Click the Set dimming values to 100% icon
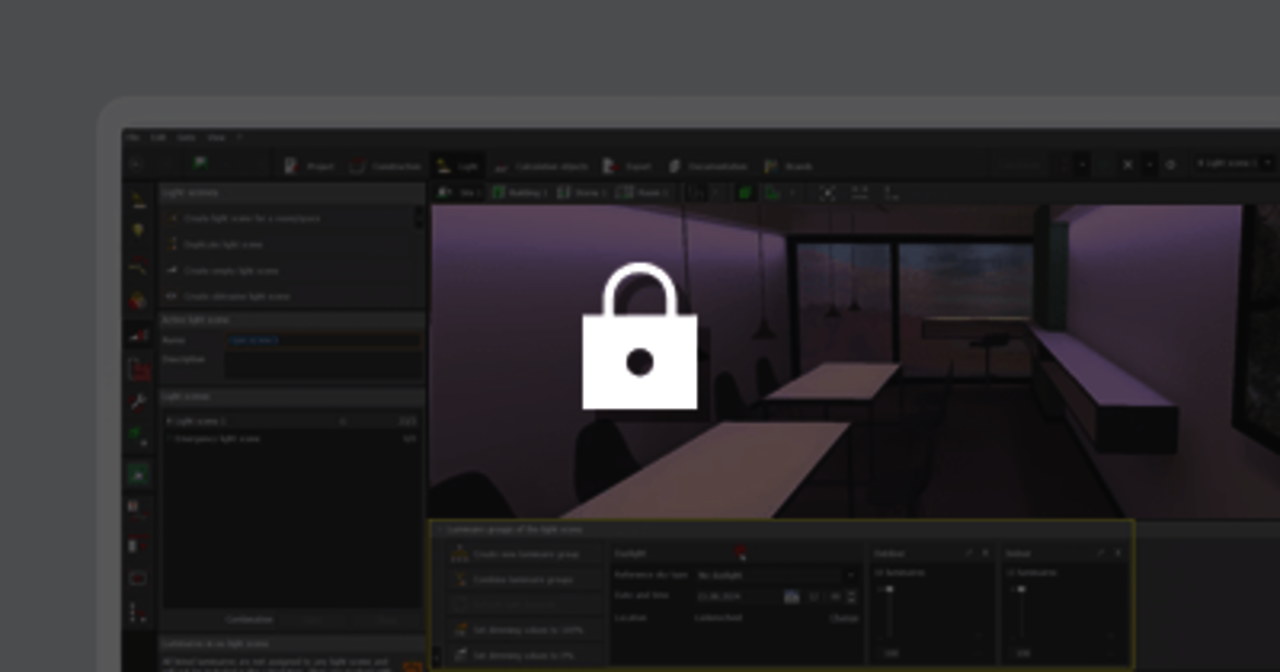Viewport: 1280px width, 672px height. click(460, 630)
